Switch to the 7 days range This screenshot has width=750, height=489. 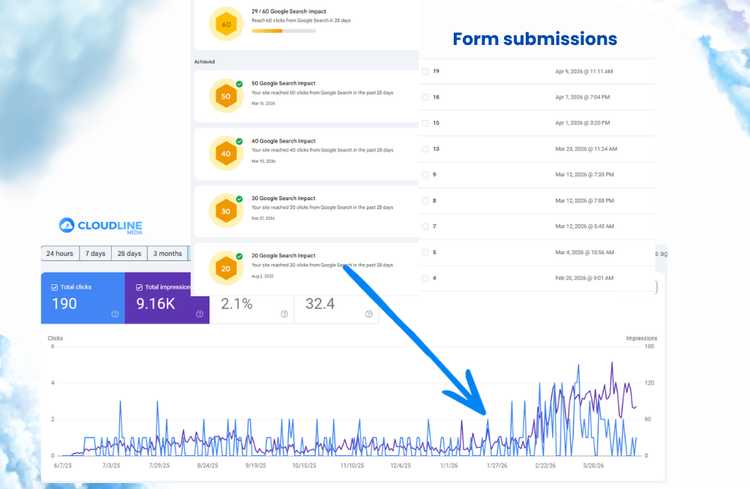95,254
